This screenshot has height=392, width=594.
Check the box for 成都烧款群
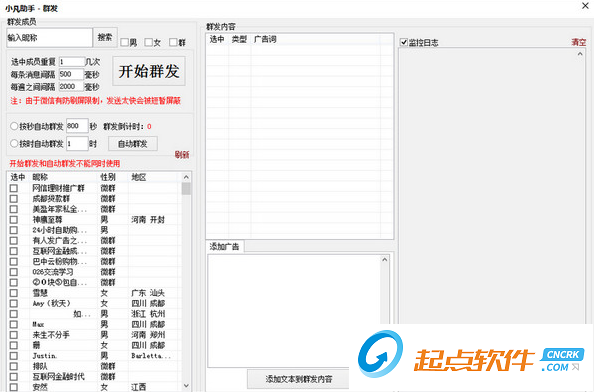tap(14, 198)
